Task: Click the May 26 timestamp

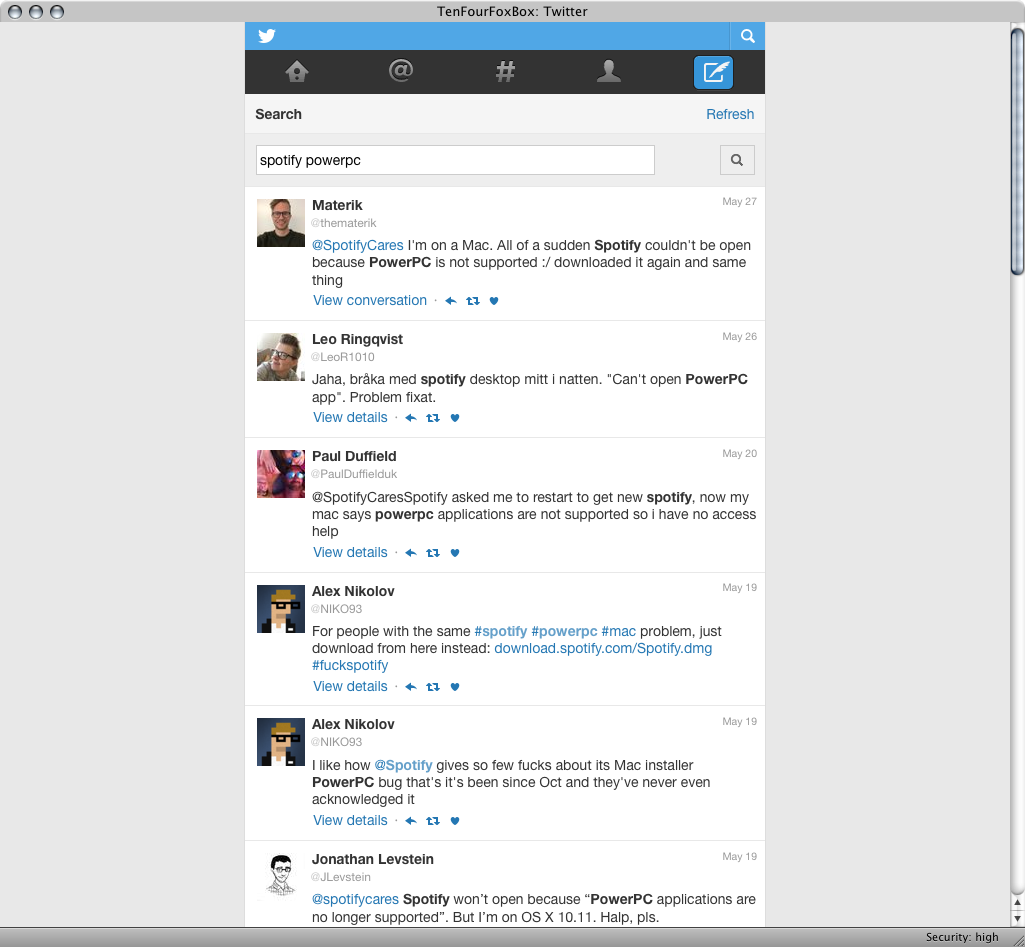Action: [x=739, y=337]
